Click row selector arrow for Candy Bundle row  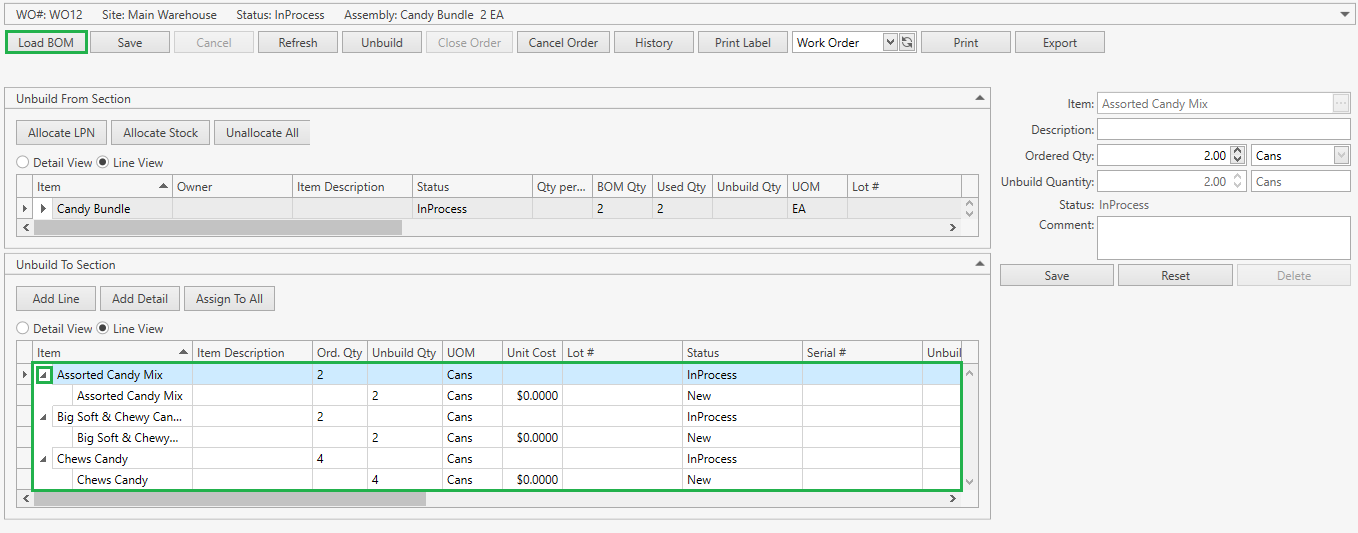click(x=25, y=209)
